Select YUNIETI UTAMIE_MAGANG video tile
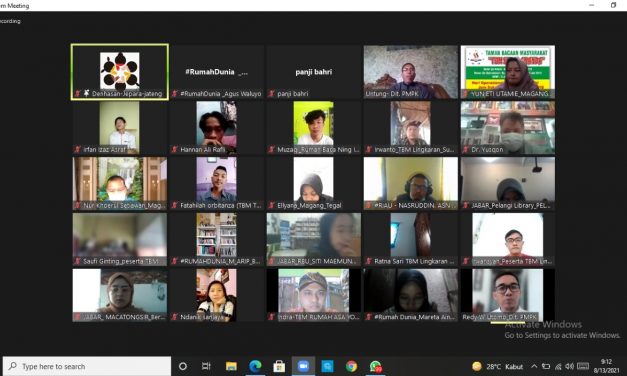Viewport: 627px width, 376px height. (x=508, y=72)
